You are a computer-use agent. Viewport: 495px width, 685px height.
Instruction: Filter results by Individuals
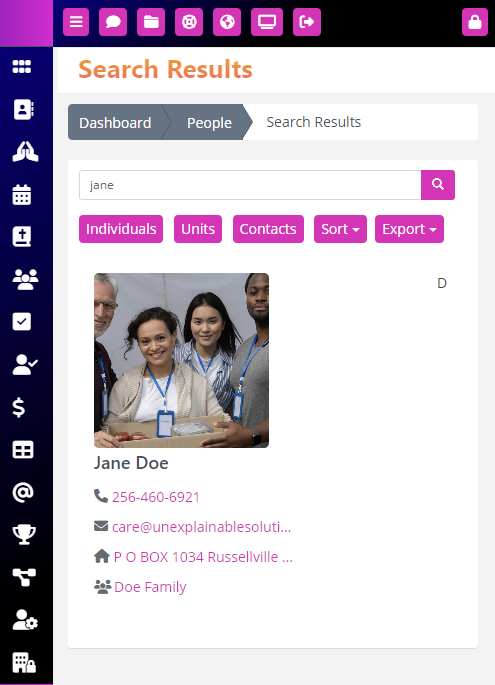click(121, 229)
